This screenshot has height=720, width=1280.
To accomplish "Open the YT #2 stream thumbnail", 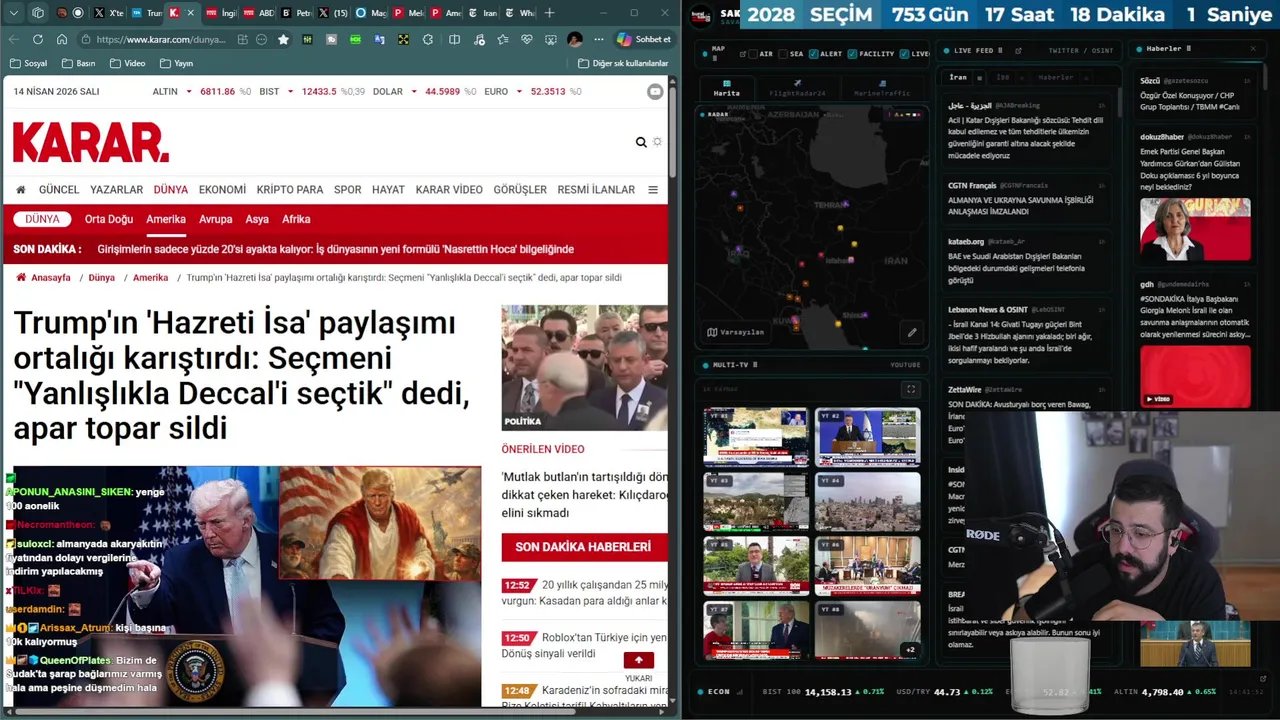I will pyautogui.click(x=867, y=437).
